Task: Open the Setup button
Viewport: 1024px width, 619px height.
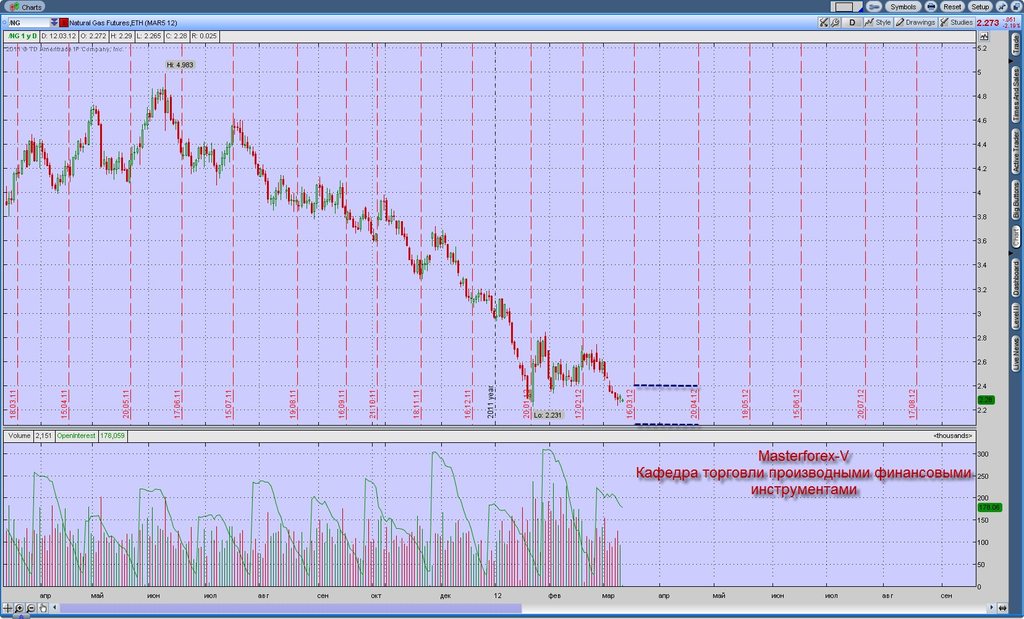Action: coord(980,7)
